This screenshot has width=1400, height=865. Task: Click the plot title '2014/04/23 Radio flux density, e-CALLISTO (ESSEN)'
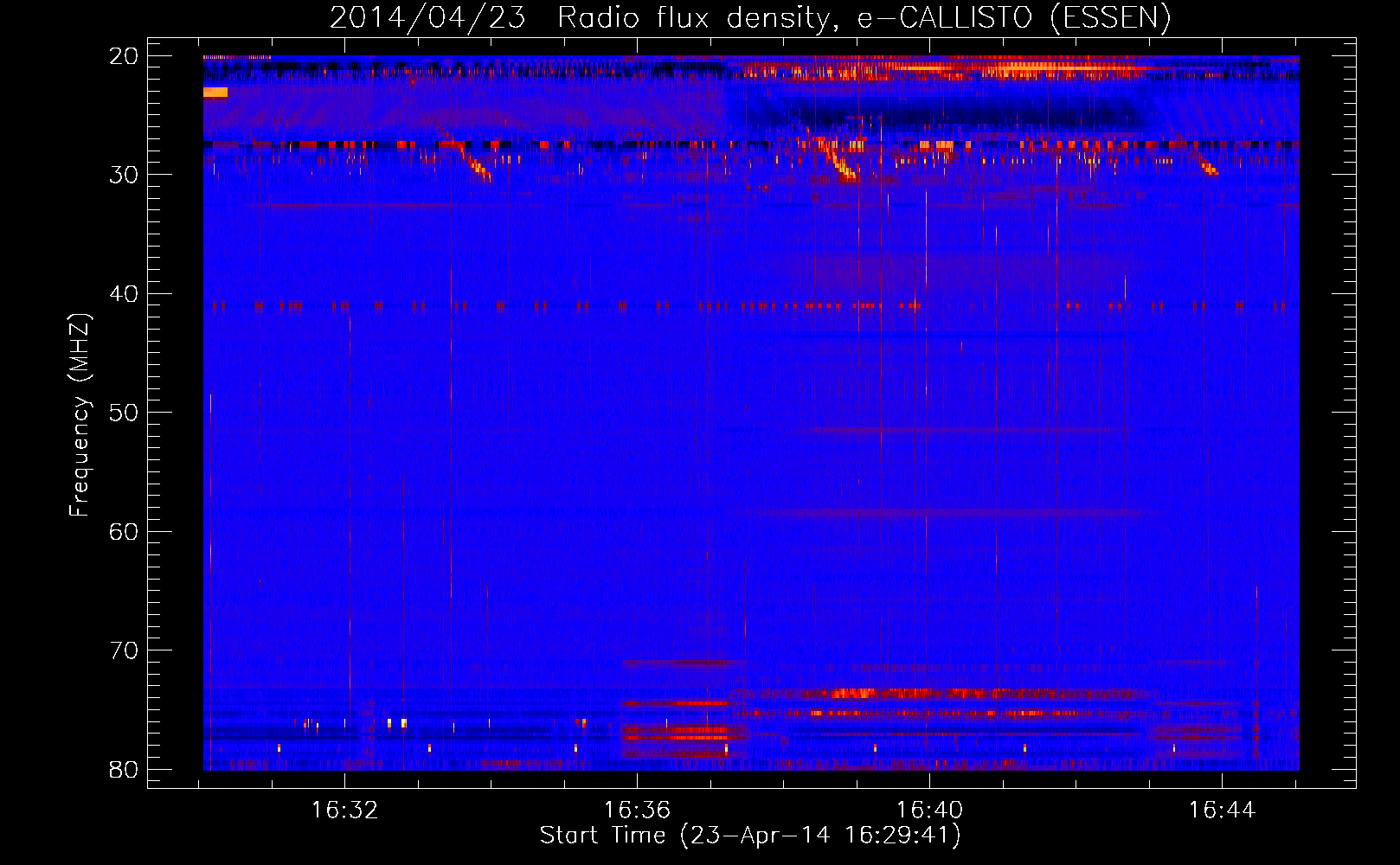point(750,17)
